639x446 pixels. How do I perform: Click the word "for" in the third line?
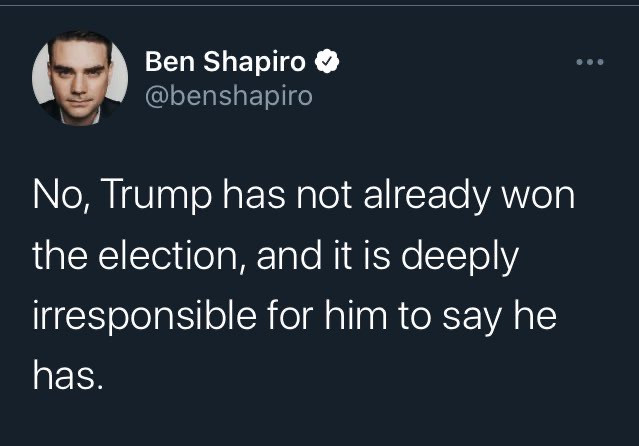(290, 315)
